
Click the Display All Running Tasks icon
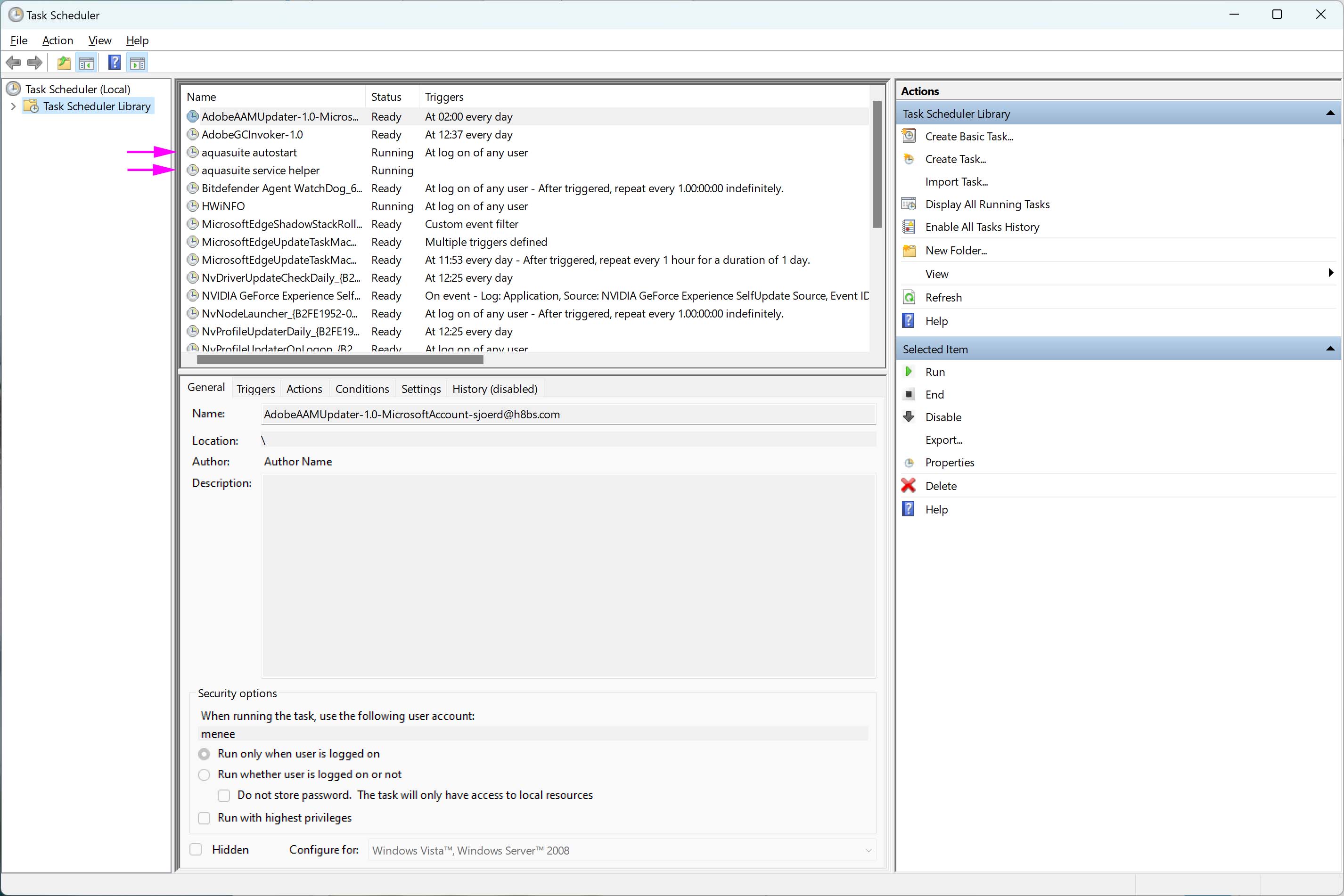click(909, 204)
